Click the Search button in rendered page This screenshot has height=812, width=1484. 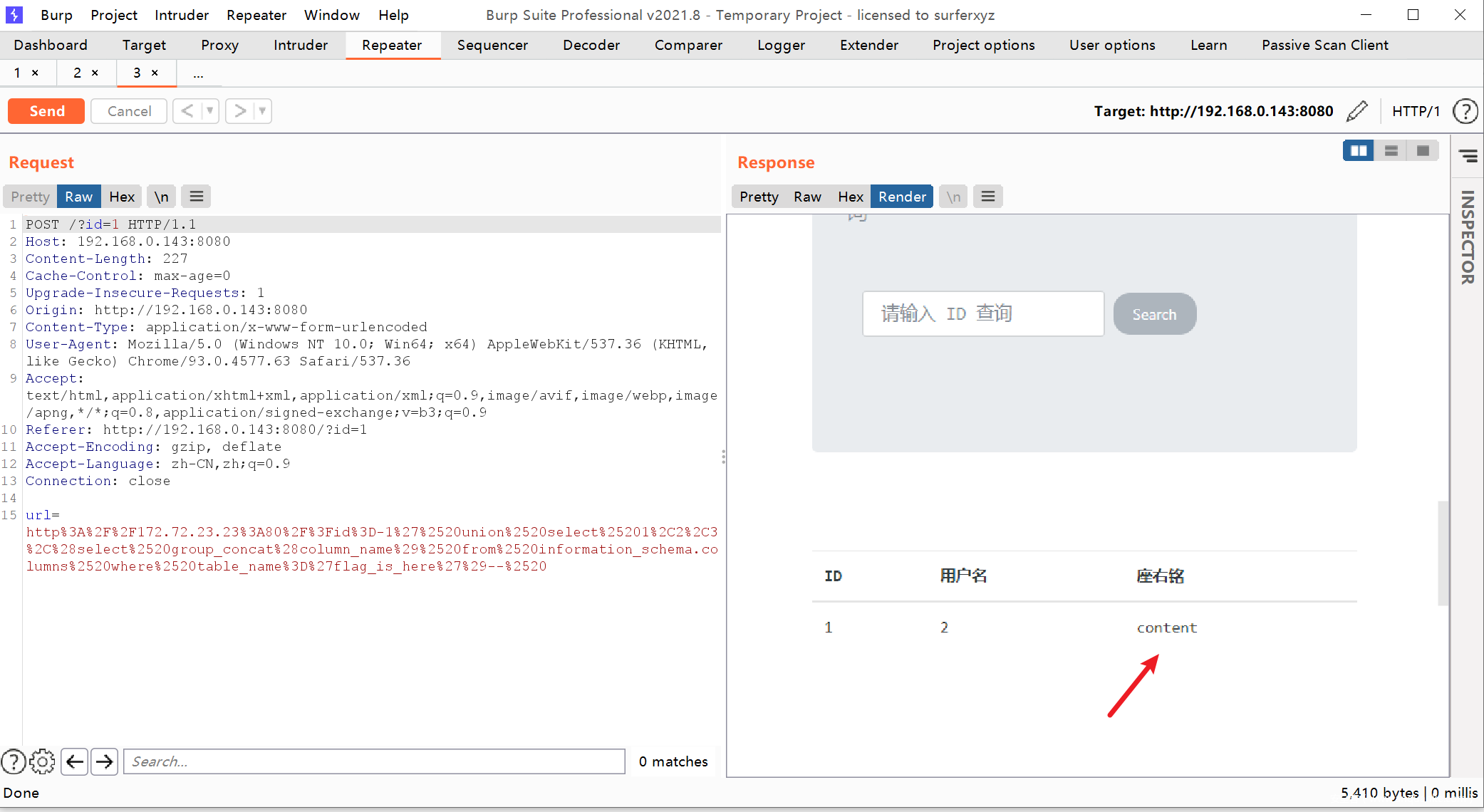[x=1154, y=314]
